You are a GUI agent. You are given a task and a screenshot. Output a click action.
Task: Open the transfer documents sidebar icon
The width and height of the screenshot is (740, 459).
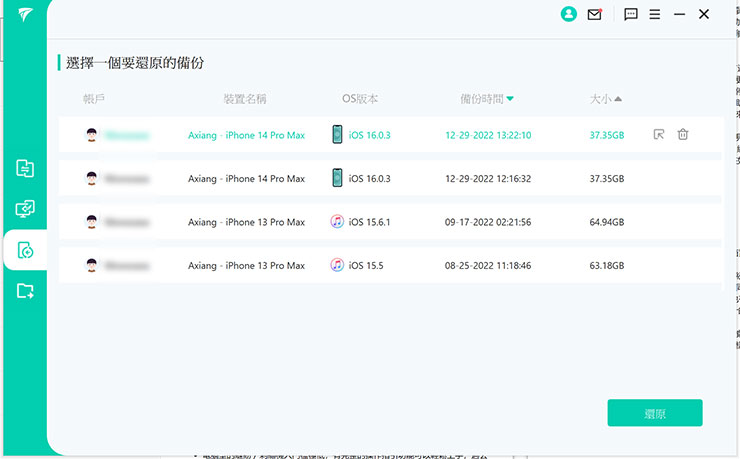[x=25, y=168]
